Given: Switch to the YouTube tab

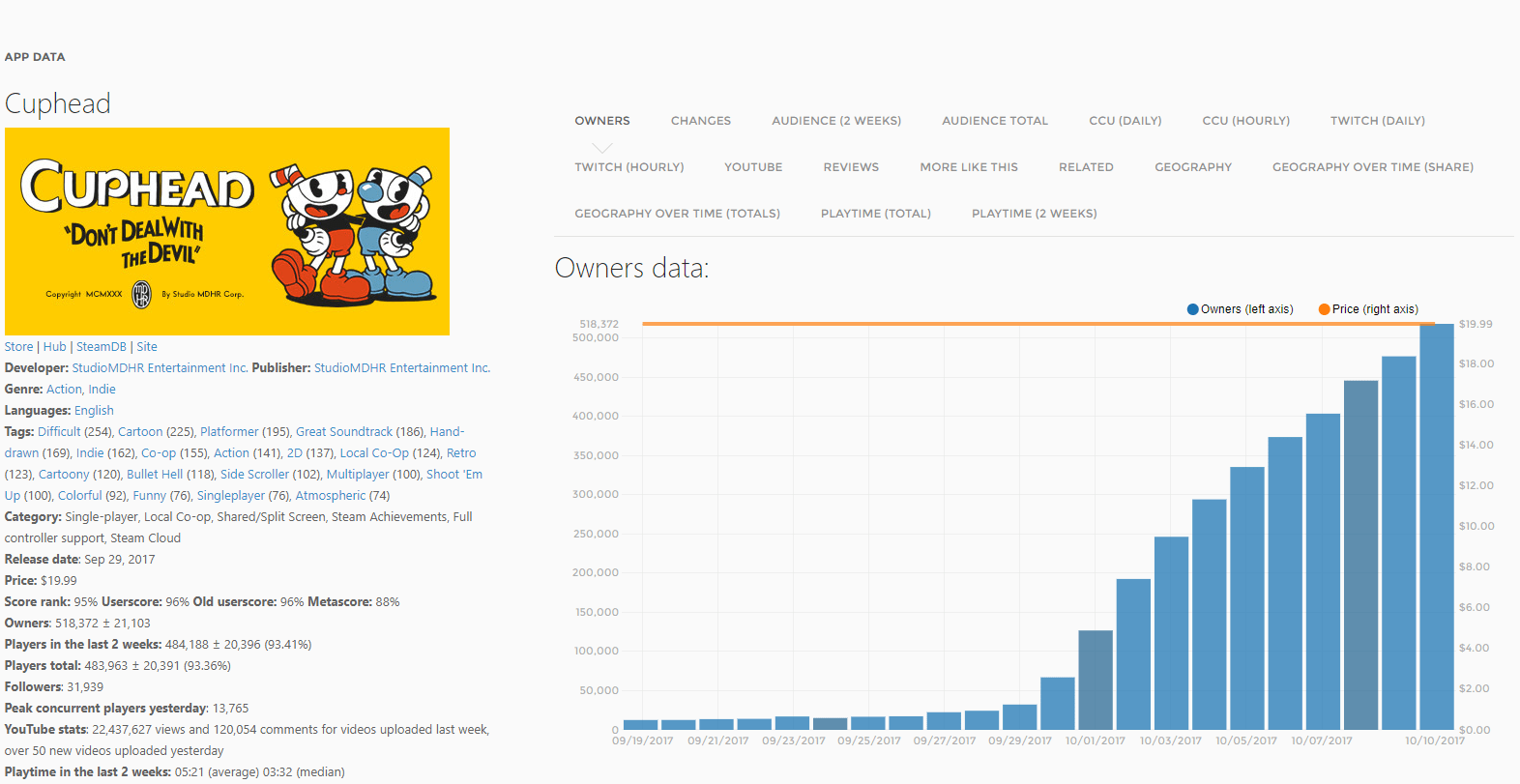Looking at the screenshot, I should coord(753,167).
